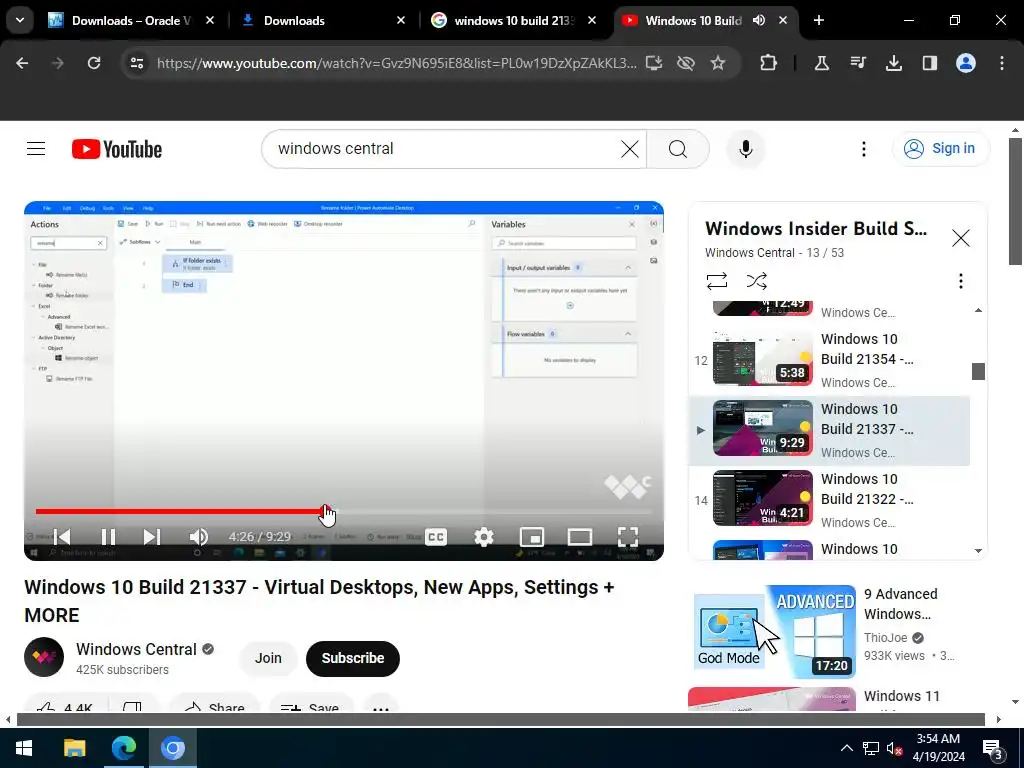Open playlist panel three-dot options

click(x=960, y=281)
